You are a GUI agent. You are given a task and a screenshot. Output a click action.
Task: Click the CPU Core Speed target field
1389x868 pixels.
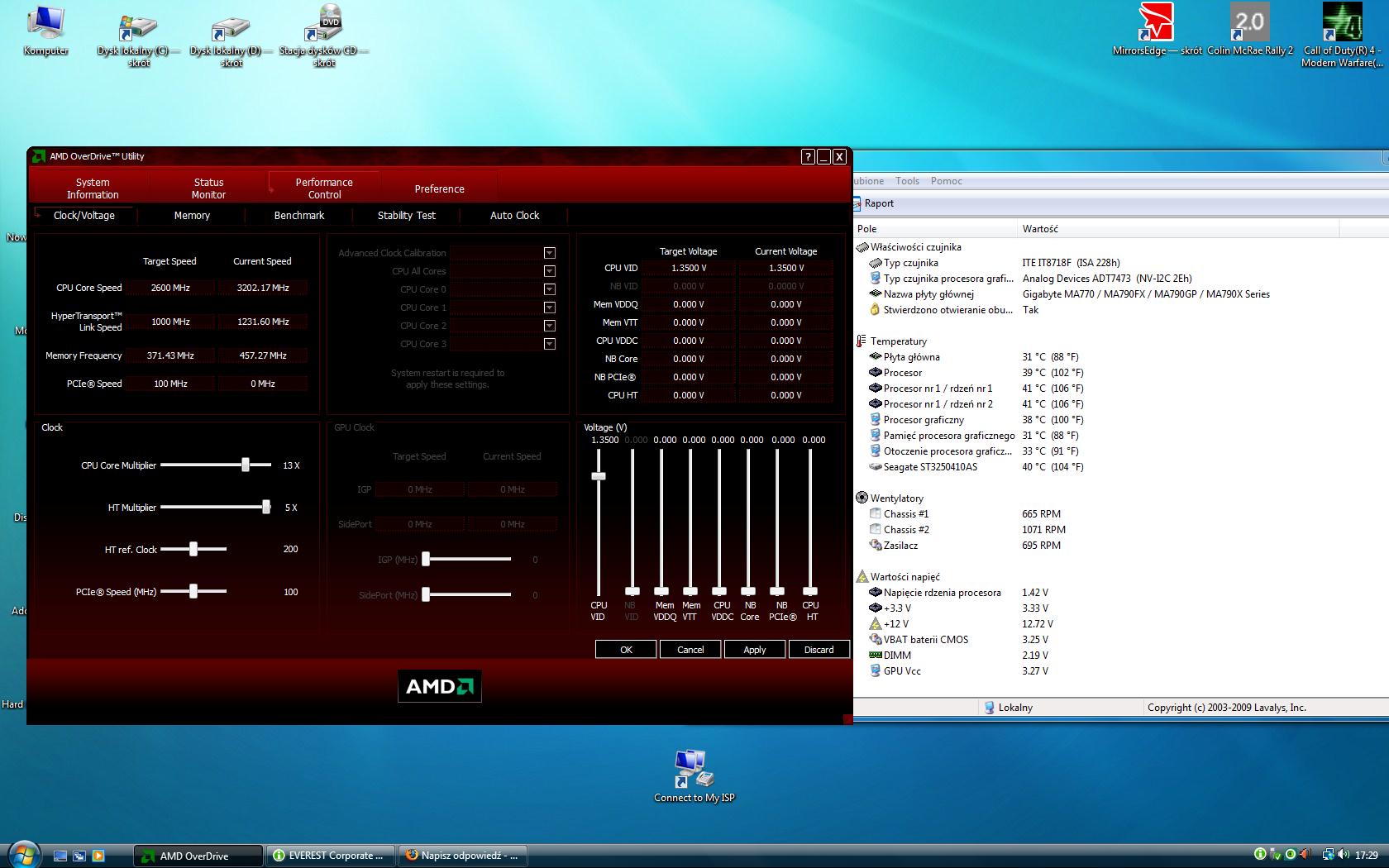(170, 288)
